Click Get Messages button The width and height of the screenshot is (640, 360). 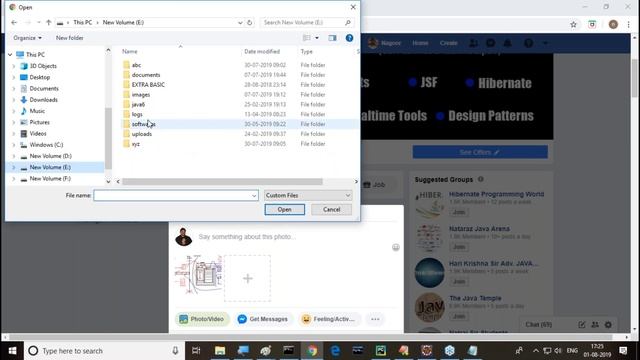263,319
